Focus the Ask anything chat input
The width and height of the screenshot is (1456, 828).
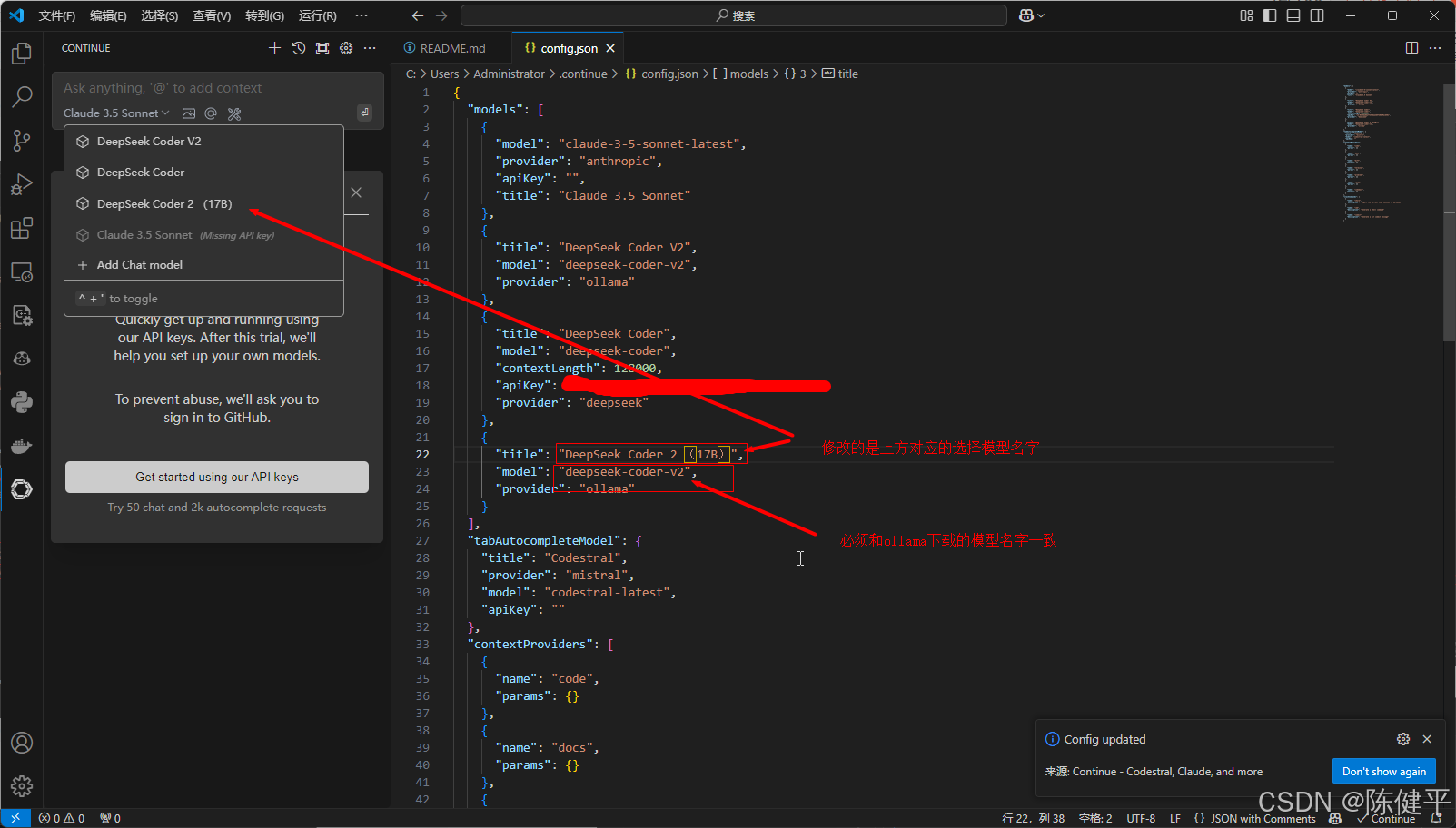tap(217, 88)
